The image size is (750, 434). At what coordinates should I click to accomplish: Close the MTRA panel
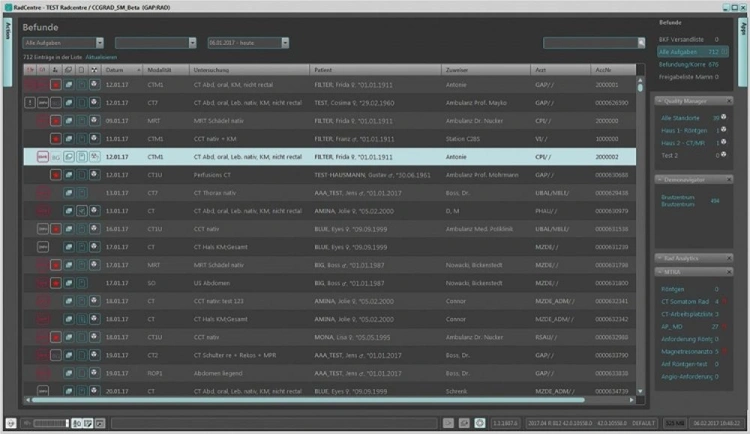pyautogui.click(x=727, y=271)
